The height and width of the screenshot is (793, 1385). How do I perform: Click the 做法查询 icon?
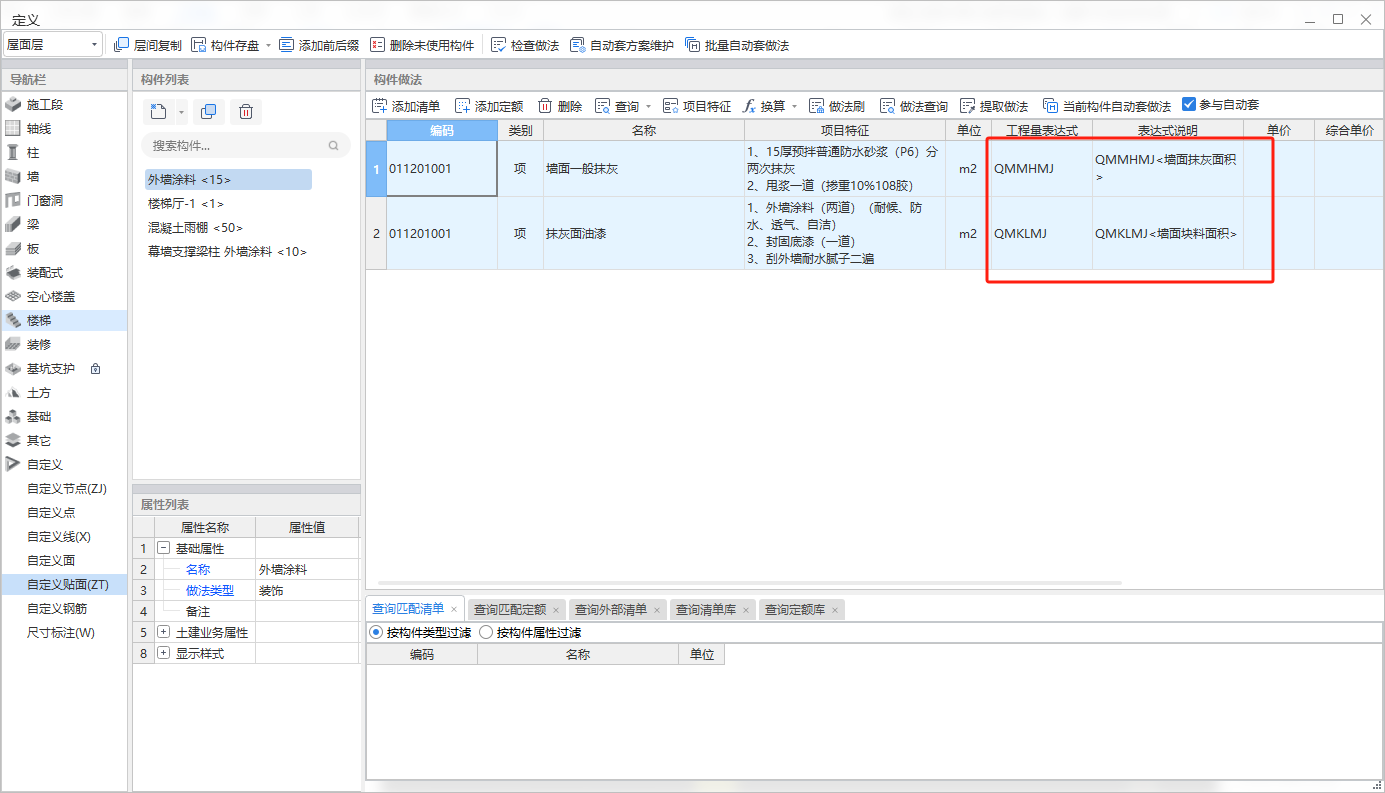click(887, 105)
